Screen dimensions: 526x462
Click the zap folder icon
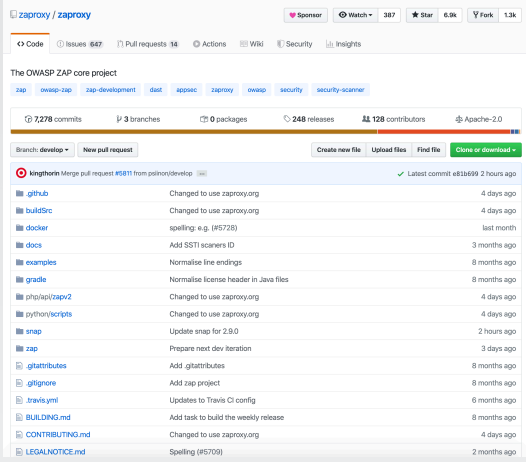(x=19, y=348)
